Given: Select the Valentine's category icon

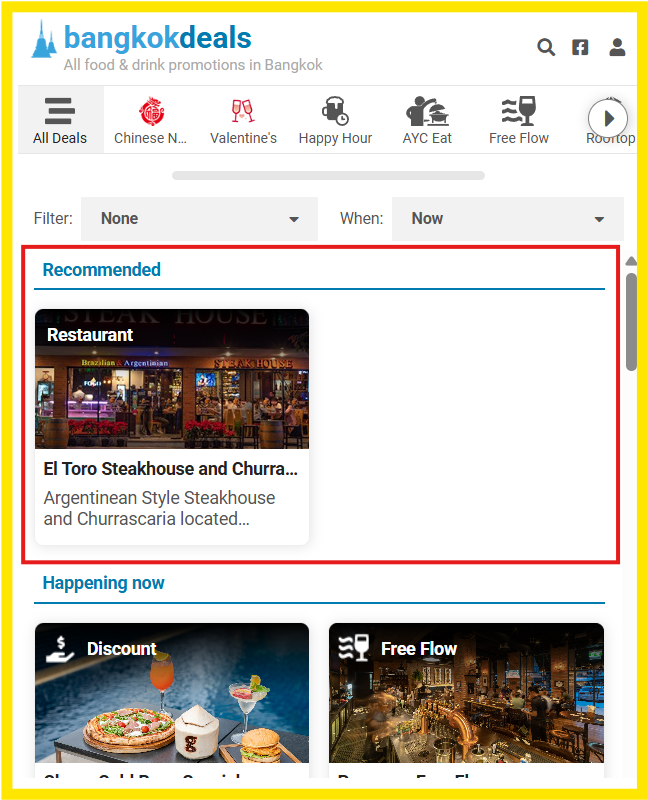Looking at the screenshot, I should click(243, 111).
